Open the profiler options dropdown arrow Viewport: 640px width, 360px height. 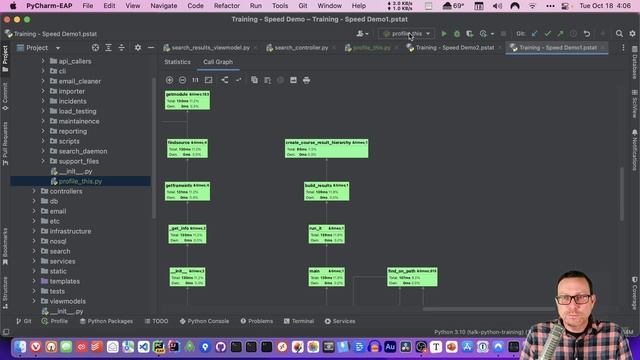pyautogui.click(x=492, y=34)
